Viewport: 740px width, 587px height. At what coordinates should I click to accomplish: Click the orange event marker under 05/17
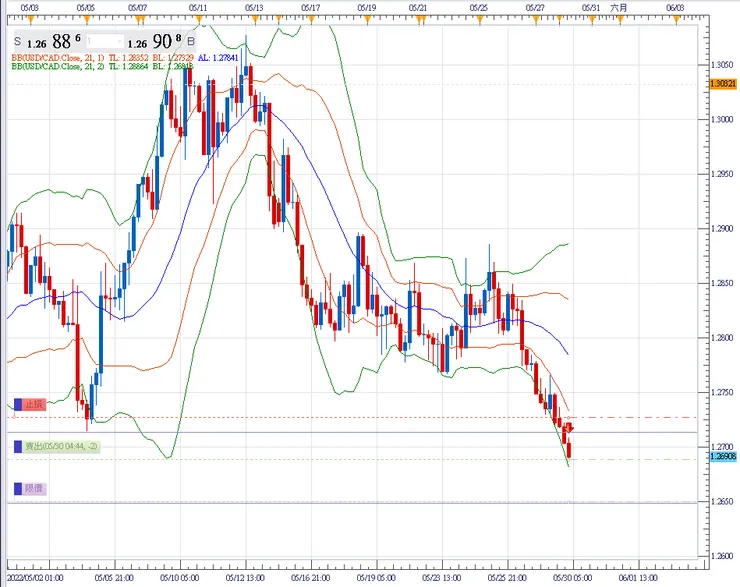311,19
